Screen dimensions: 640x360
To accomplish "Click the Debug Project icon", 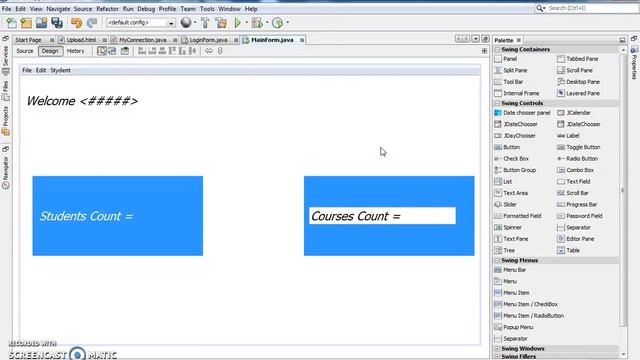I will 257,23.
